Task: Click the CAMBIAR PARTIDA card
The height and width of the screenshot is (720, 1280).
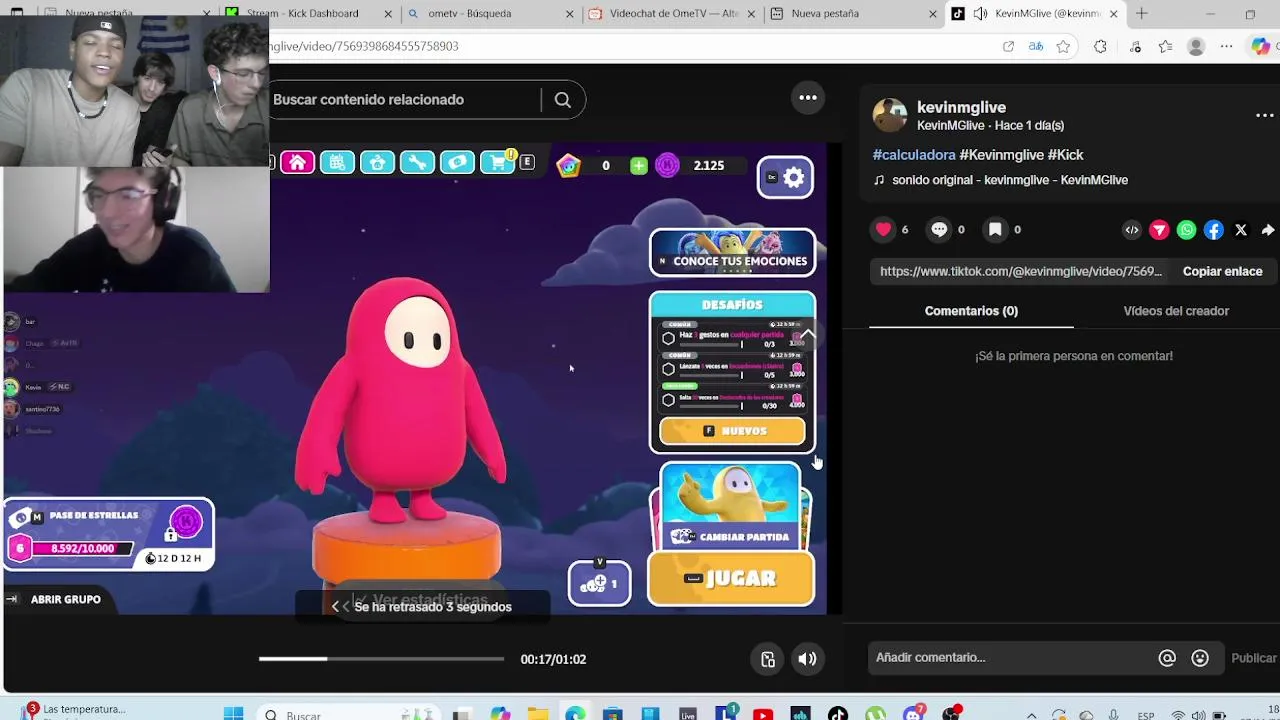Action: point(731,506)
